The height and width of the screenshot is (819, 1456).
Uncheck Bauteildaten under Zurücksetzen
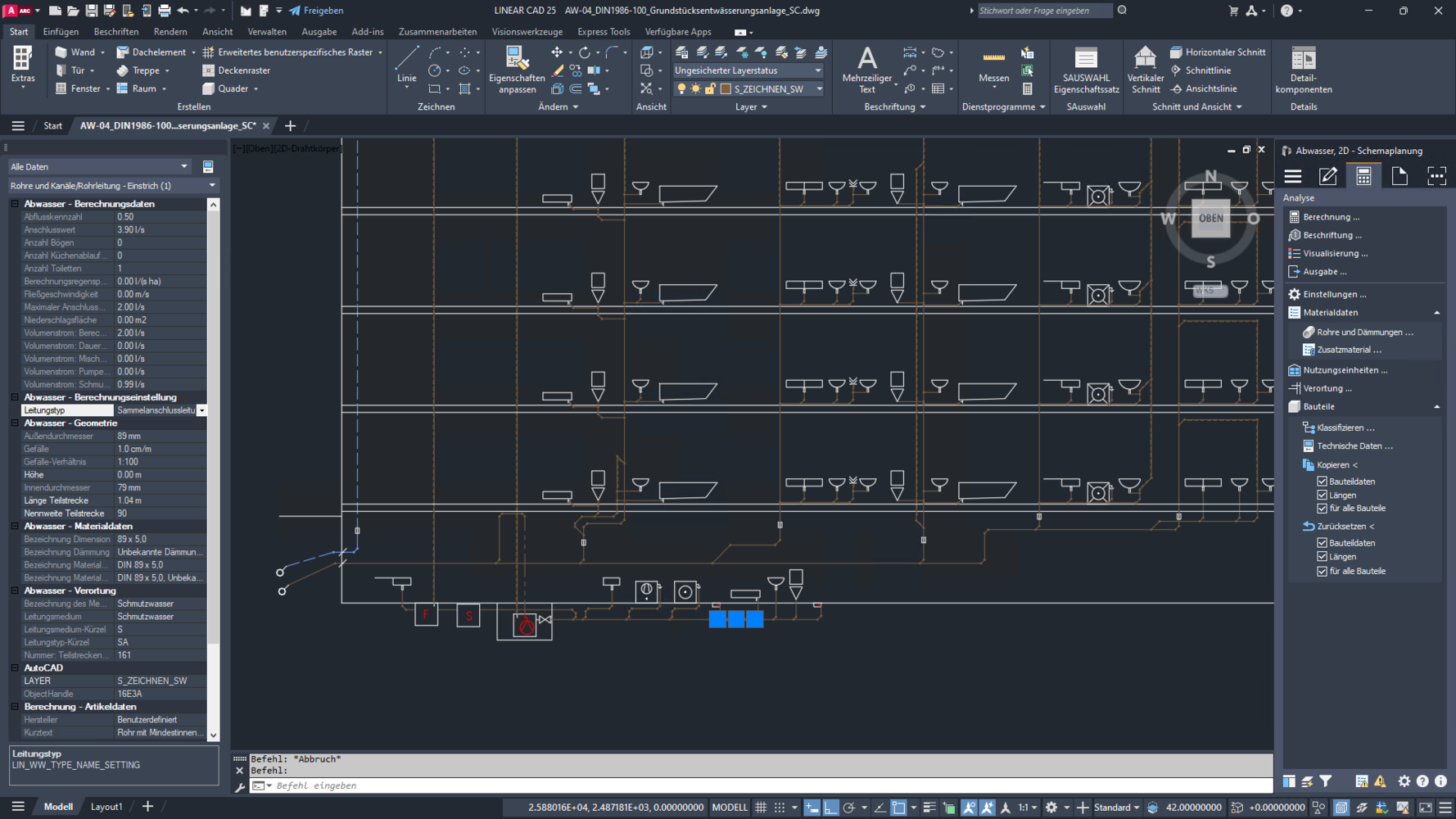[x=1322, y=543]
